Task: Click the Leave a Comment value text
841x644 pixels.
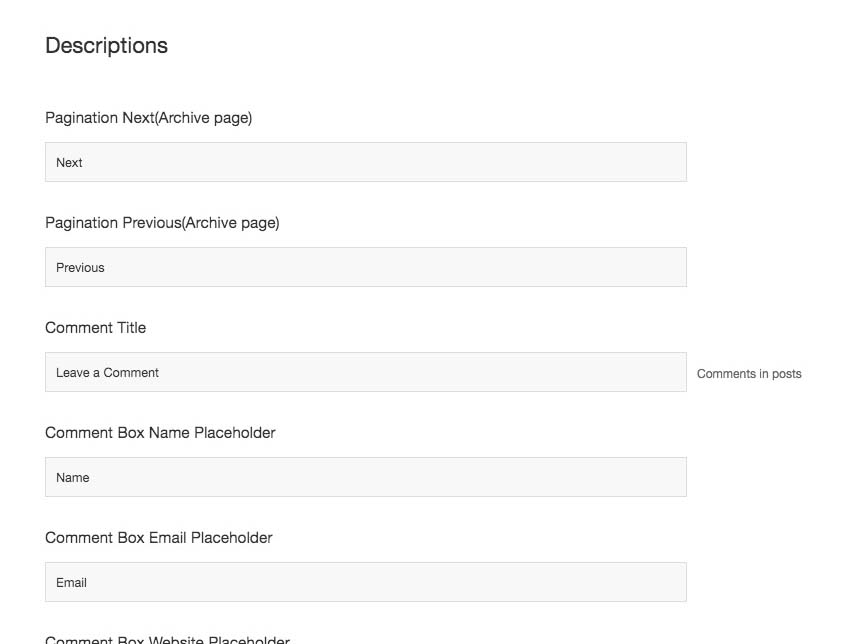Action: [x=107, y=373]
